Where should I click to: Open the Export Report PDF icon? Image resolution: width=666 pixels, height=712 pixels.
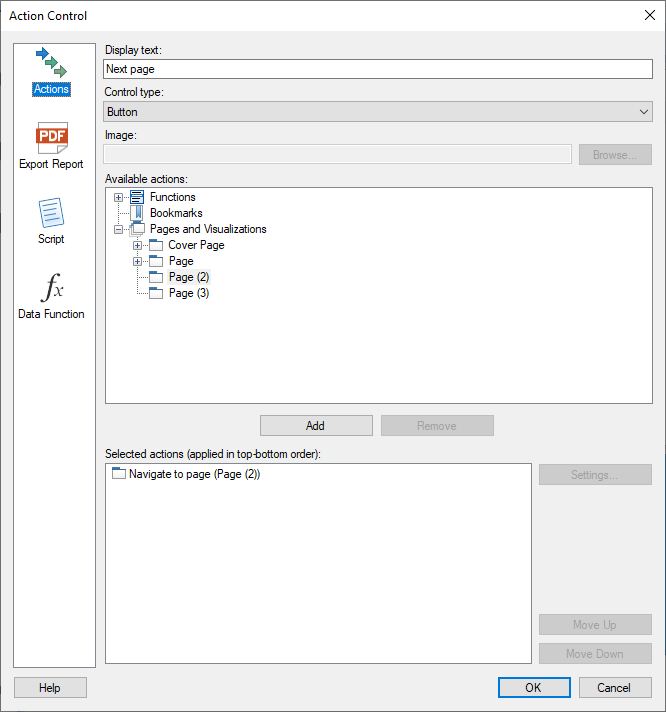(x=52, y=138)
